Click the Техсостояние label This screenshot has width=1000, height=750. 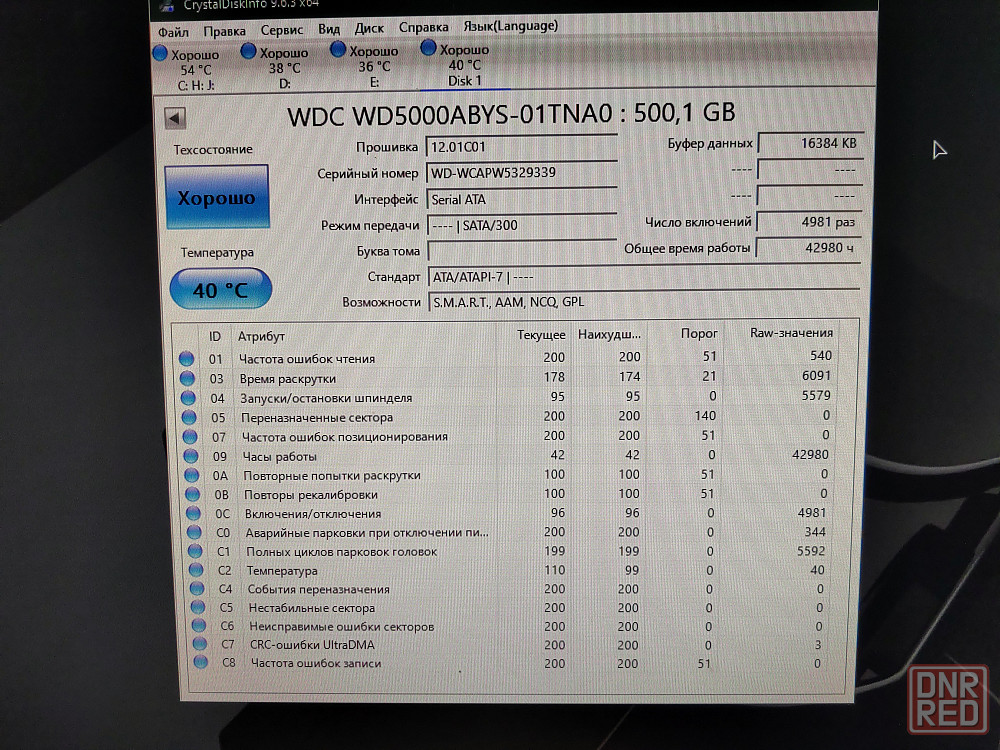[x=213, y=149]
